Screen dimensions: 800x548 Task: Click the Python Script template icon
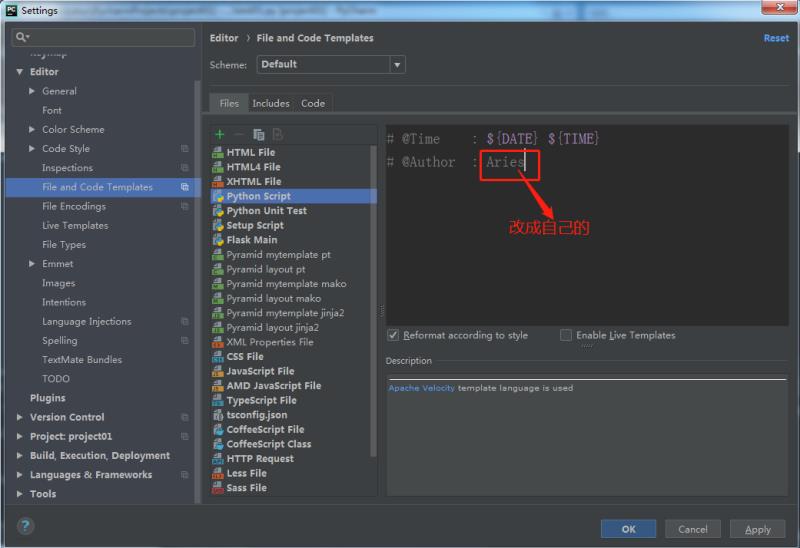pyautogui.click(x=218, y=196)
